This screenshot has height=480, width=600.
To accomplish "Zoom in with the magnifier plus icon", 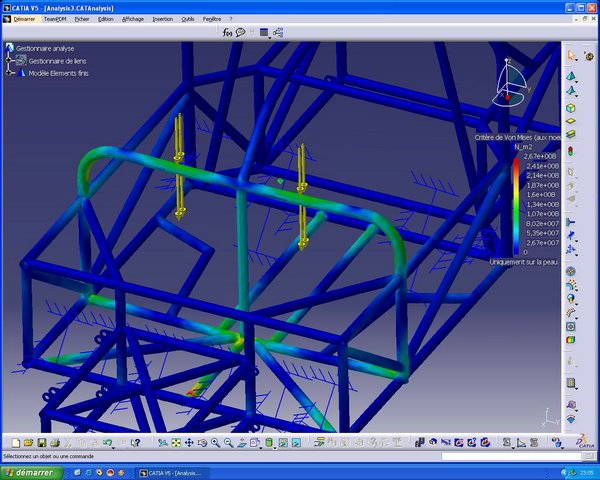I will pos(215,443).
